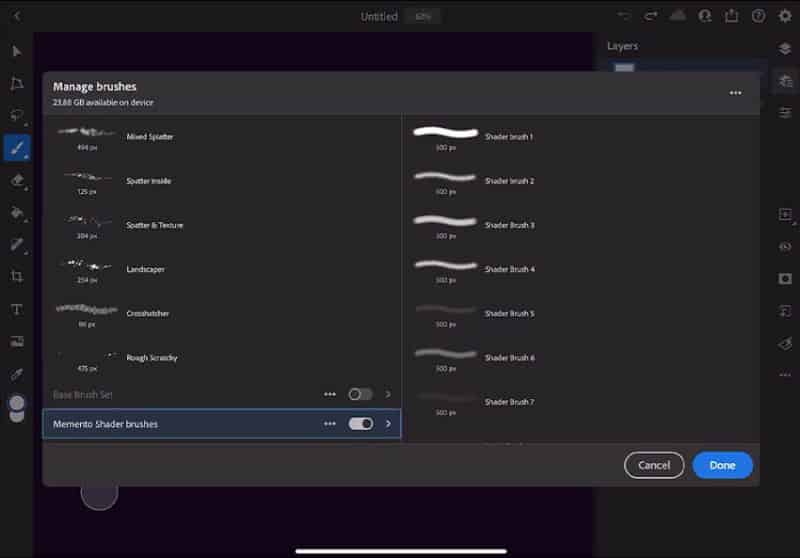Select the Transform tool

pos(17,83)
